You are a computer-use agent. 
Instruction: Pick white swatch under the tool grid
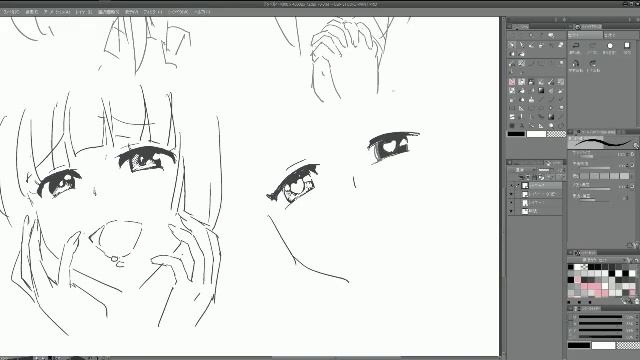(536, 134)
